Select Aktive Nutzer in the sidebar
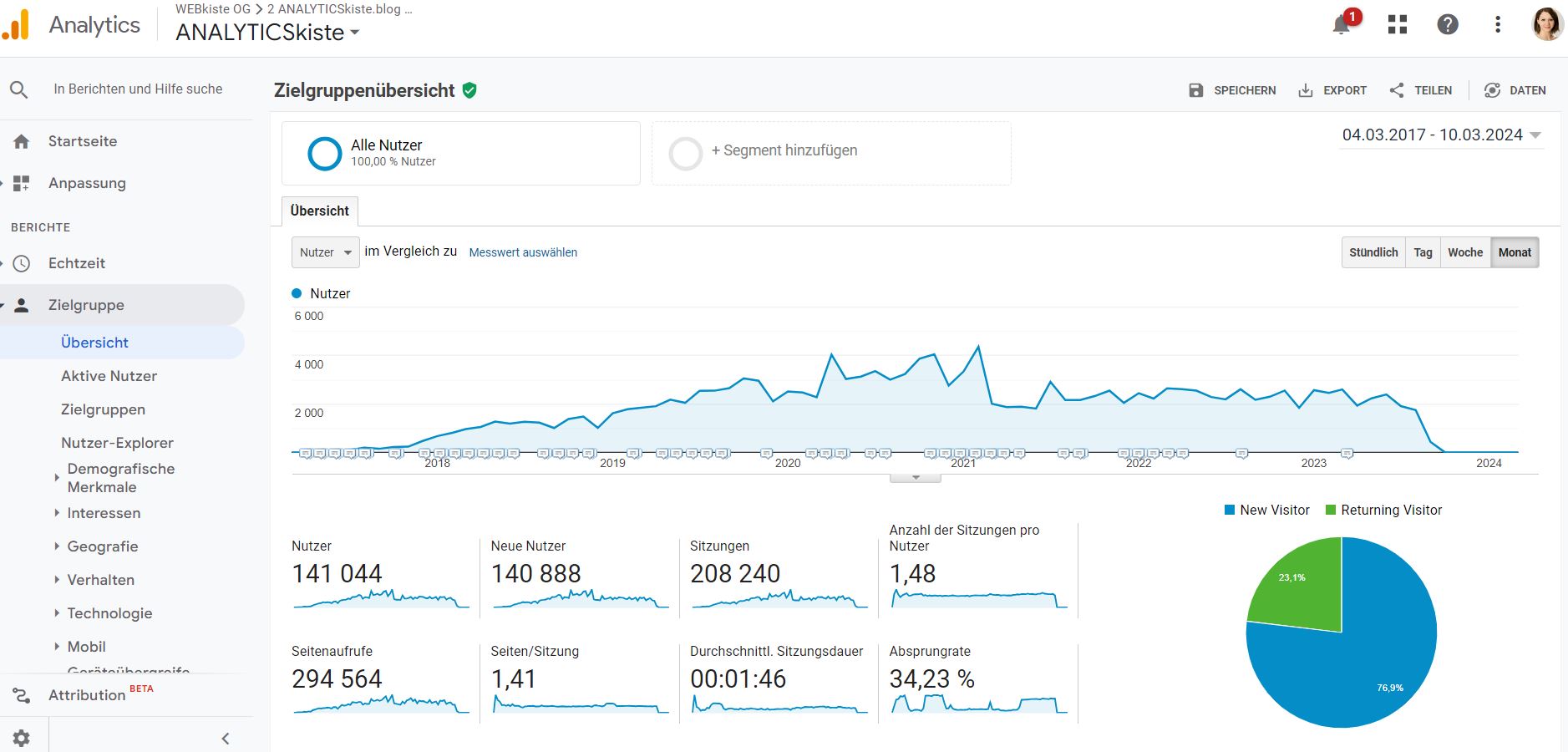 tap(109, 376)
